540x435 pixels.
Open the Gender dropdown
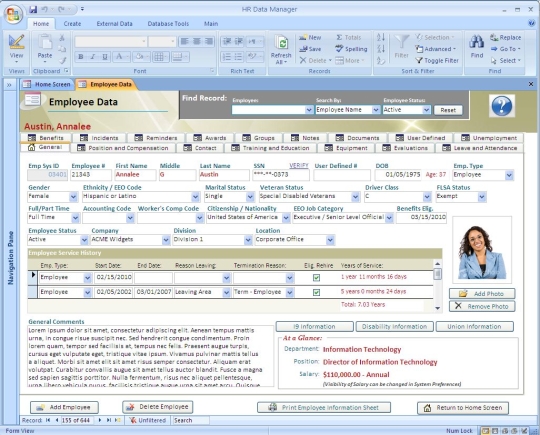tap(73, 197)
